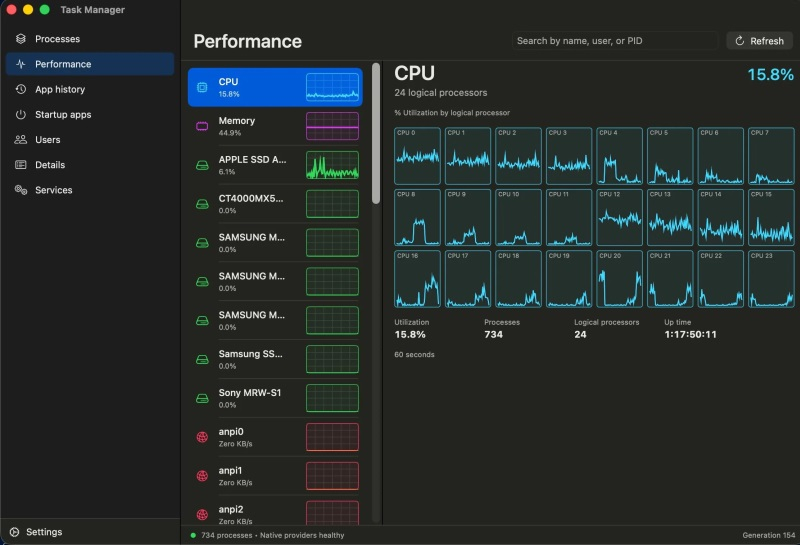Click '734 processes · Native providers healthy' status

[x=272, y=535]
